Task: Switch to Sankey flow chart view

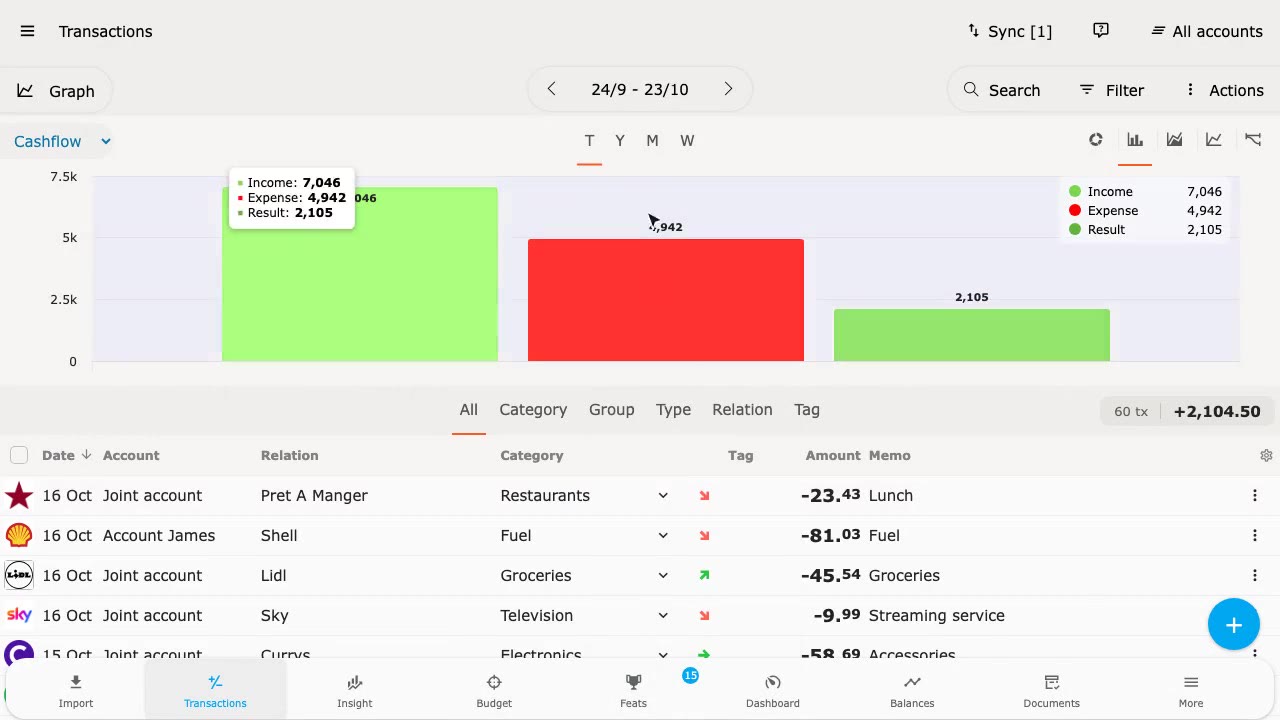Action: (x=1253, y=140)
